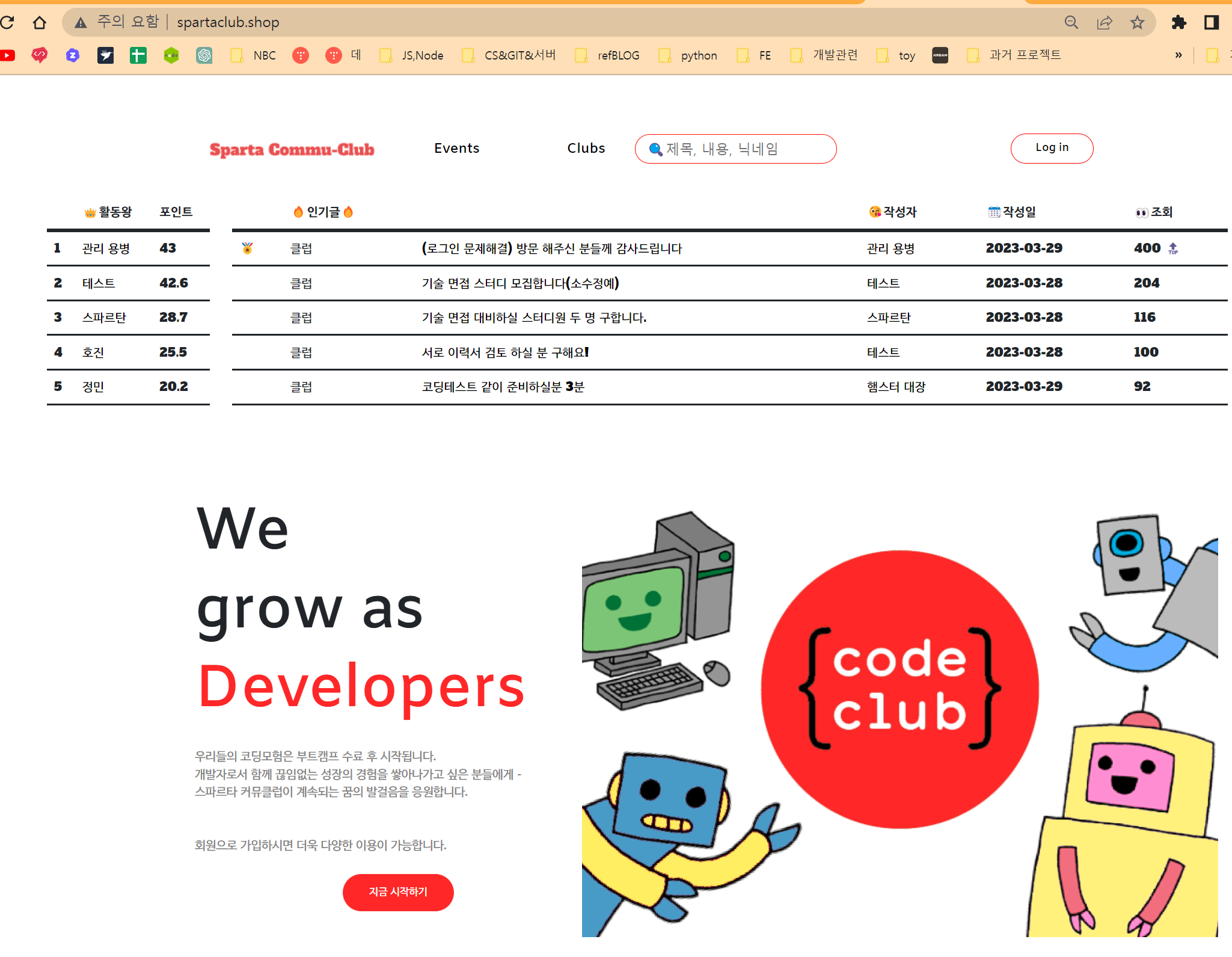Open the JS,Node bookmarks folder
This screenshot has height=957, width=1232.
coord(412,55)
